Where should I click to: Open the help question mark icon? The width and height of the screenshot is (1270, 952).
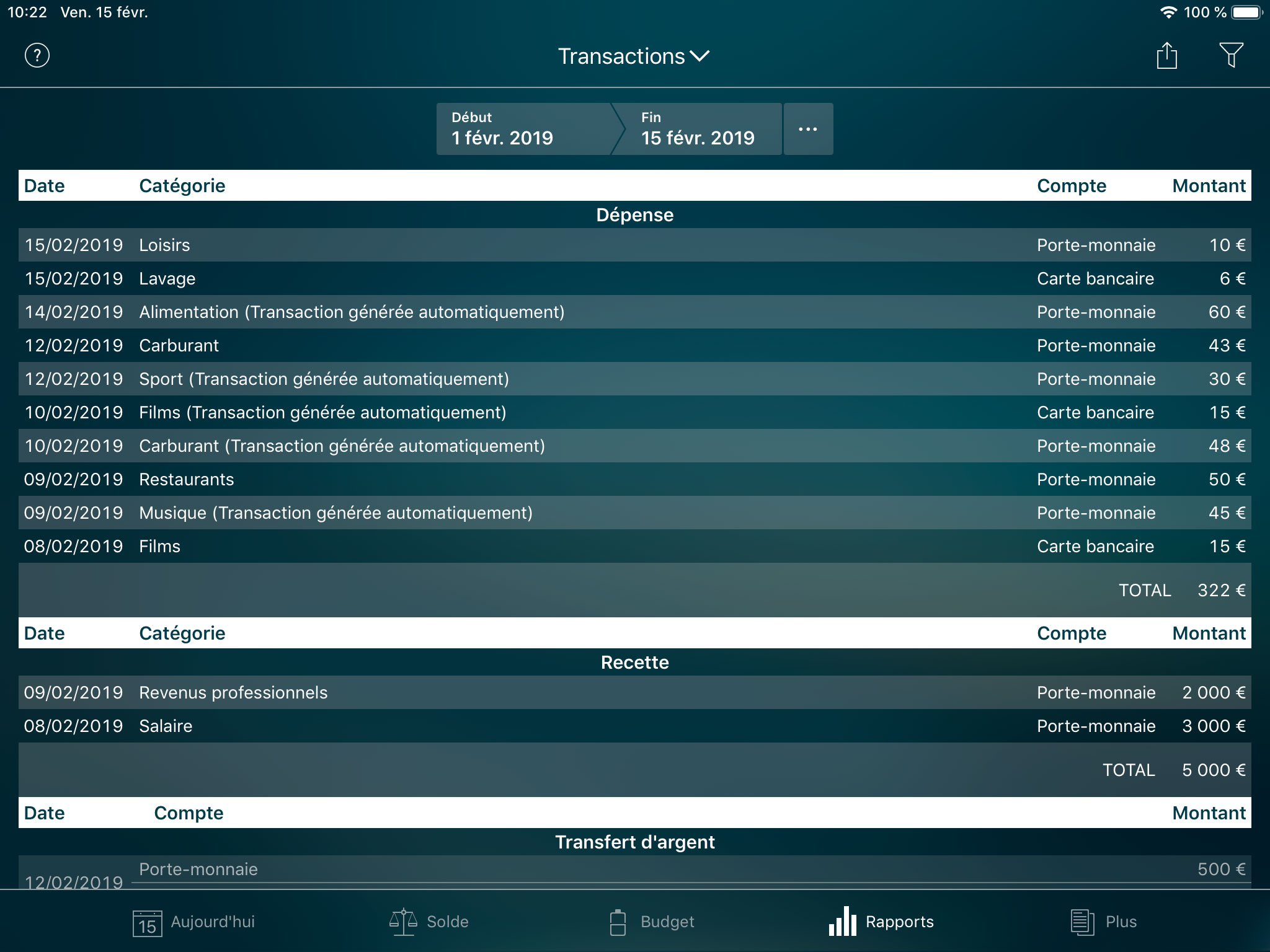35,56
